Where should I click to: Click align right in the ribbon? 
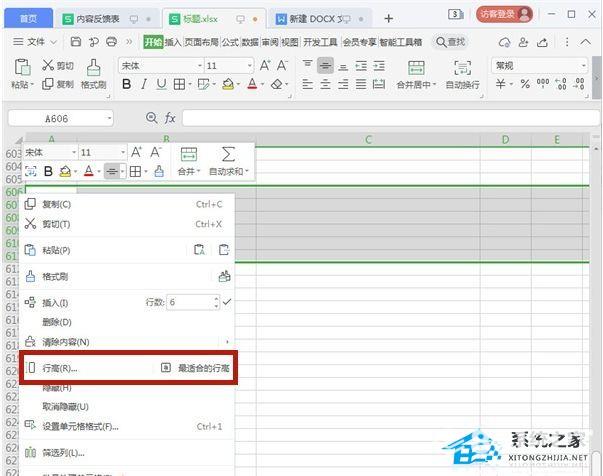(343, 84)
